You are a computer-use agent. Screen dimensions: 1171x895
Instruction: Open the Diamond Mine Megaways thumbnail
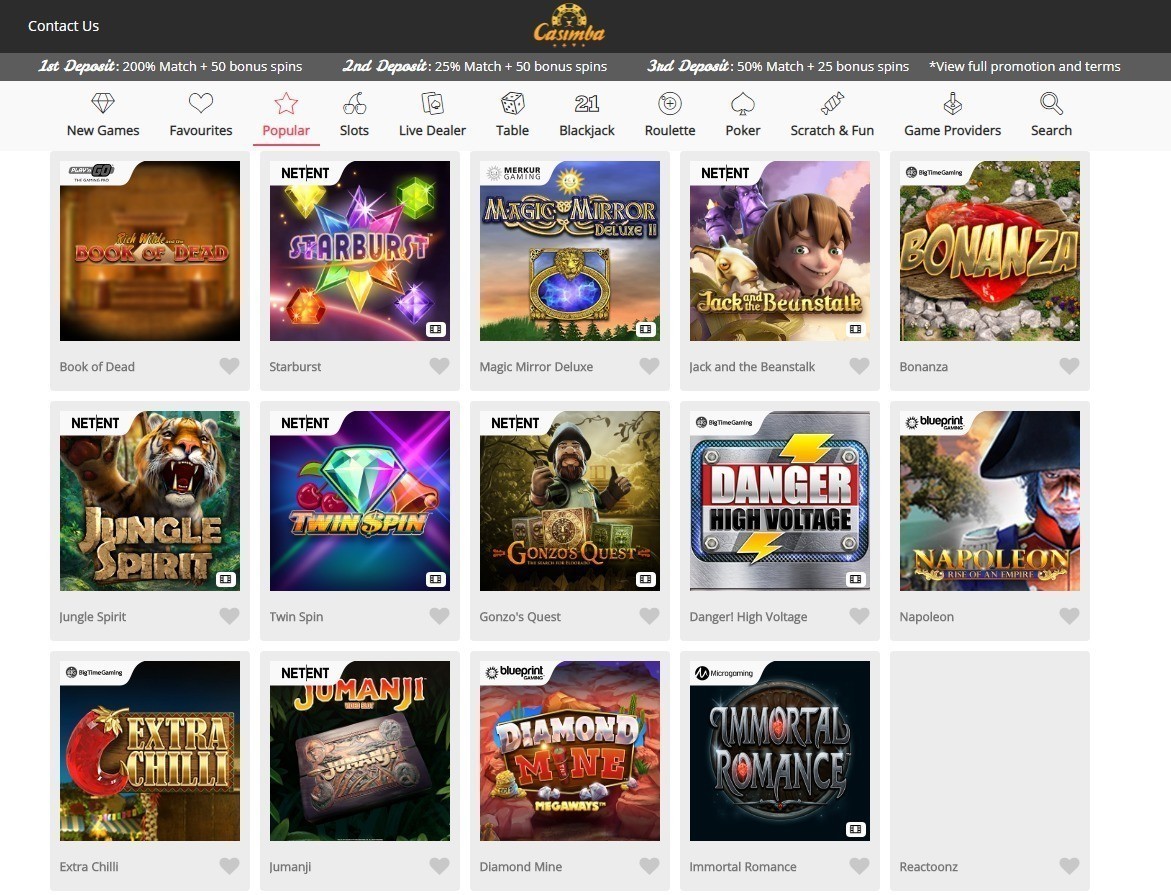[570, 751]
